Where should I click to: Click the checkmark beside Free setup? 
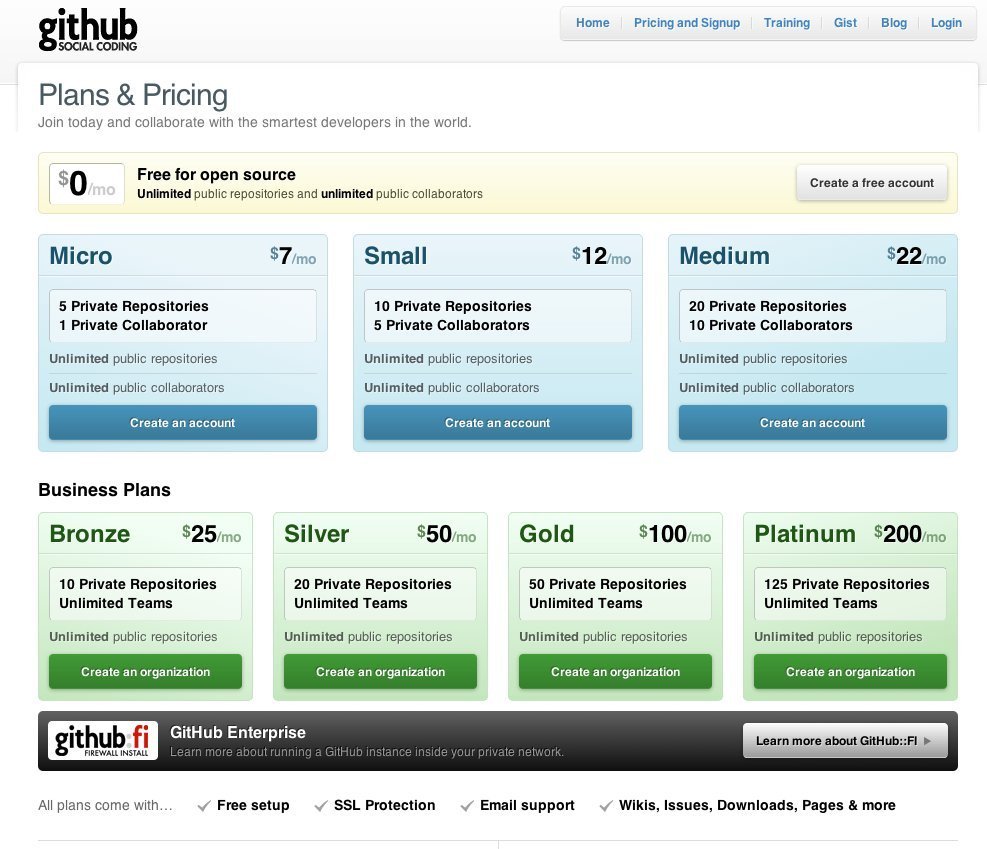[x=204, y=806]
